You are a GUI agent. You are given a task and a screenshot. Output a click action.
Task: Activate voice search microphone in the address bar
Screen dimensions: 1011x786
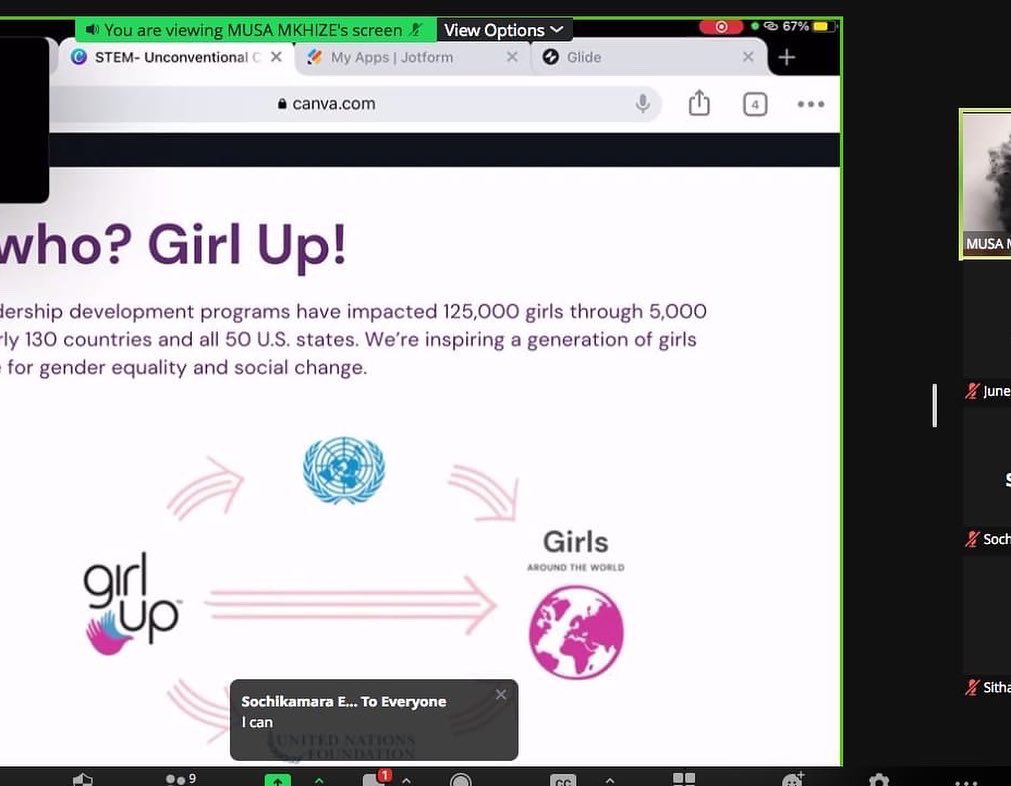pos(643,104)
